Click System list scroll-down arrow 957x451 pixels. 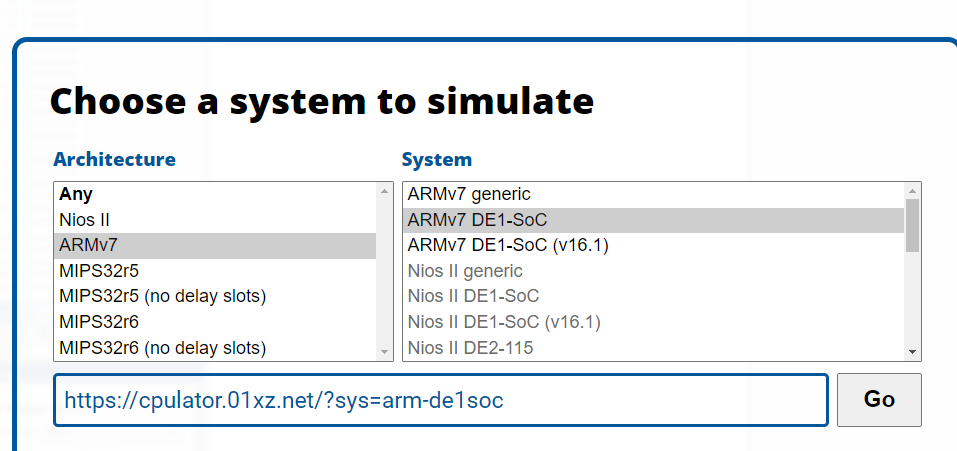click(x=912, y=352)
